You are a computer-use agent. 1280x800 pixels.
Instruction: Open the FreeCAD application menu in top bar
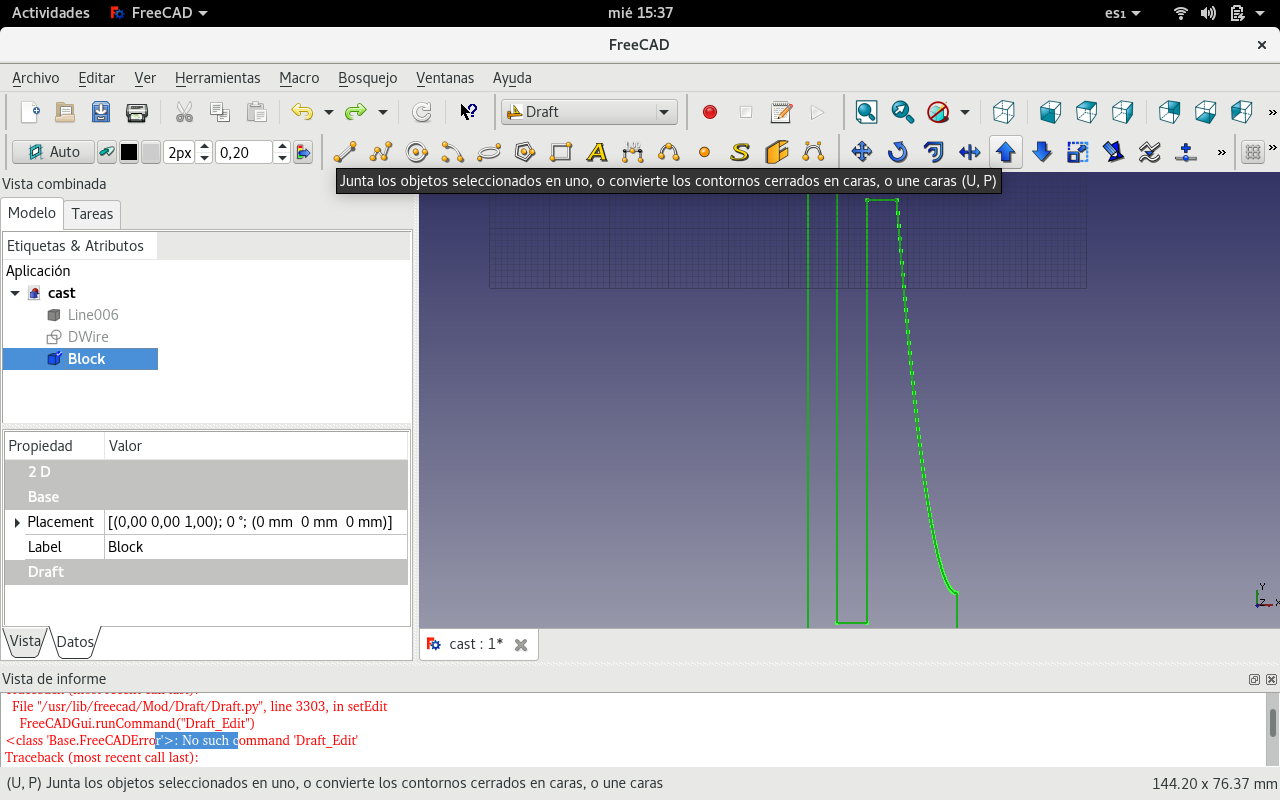(158, 13)
